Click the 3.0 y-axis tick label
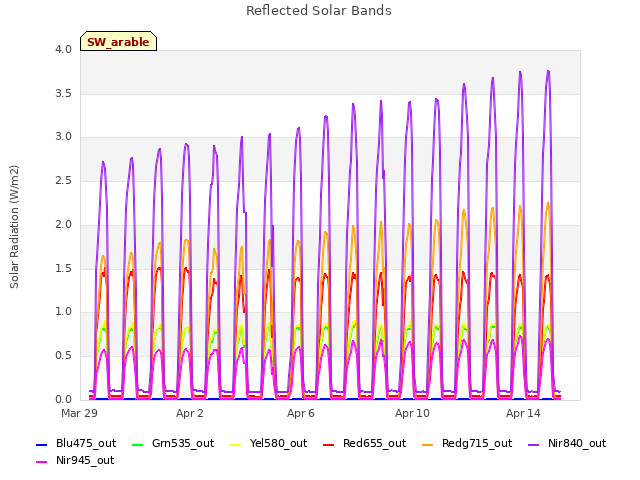Image resolution: width=640 pixels, height=480 pixels. click(x=63, y=137)
